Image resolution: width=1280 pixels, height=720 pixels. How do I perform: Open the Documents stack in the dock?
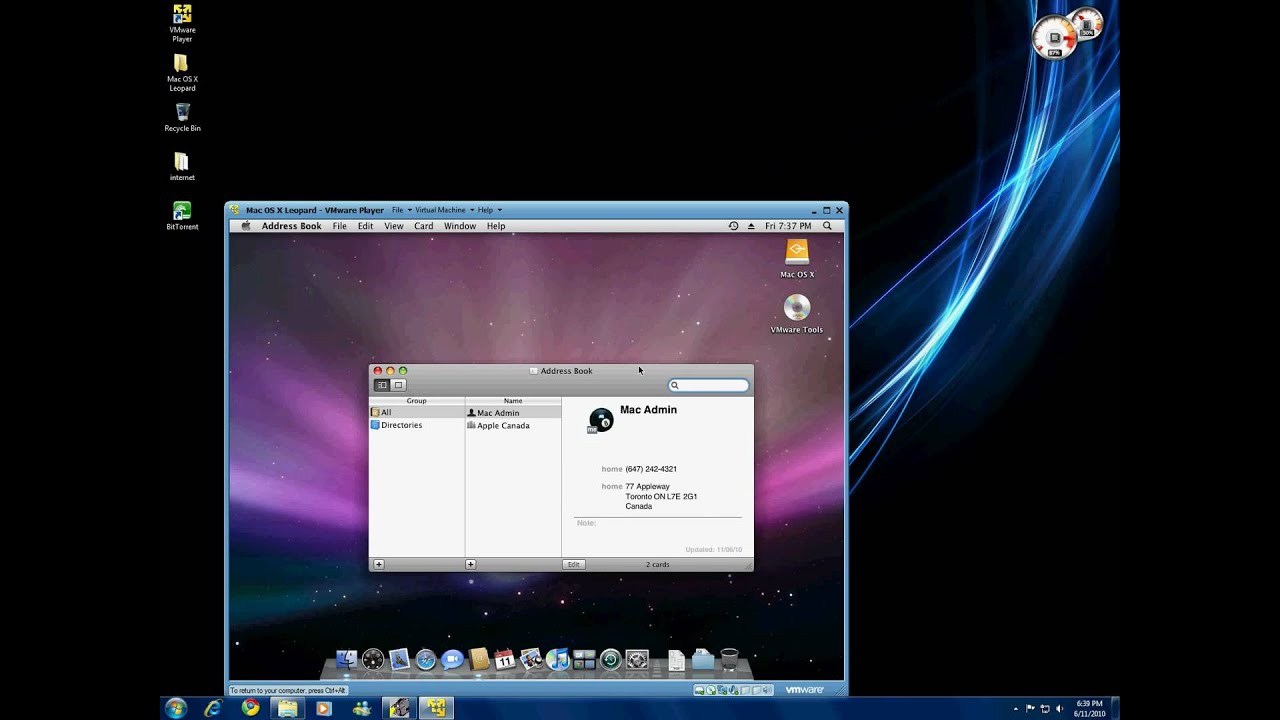pos(677,659)
